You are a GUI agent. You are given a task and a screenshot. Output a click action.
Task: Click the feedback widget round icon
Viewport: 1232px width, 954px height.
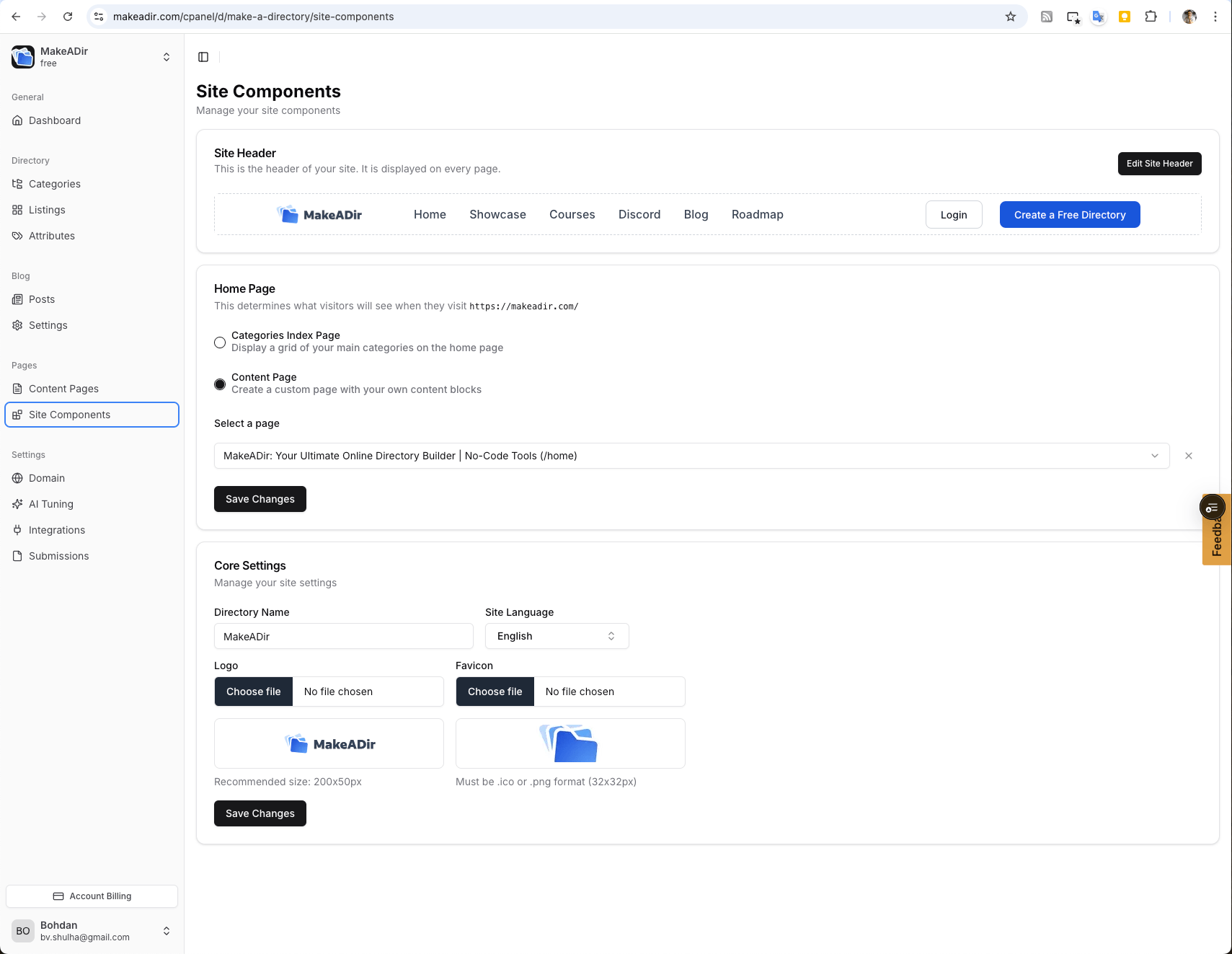(x=1212, y=508)
